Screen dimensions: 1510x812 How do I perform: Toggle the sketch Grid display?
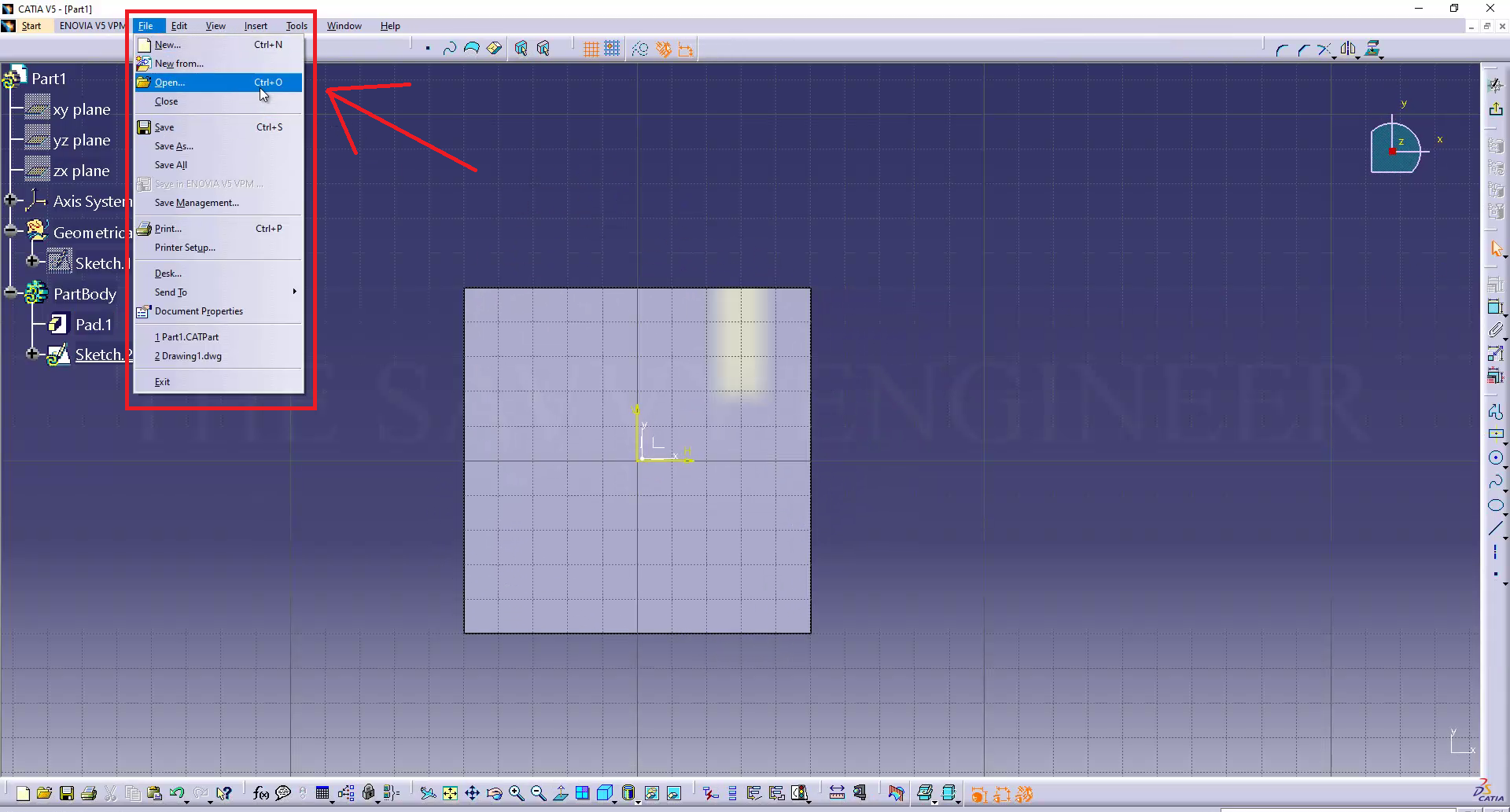[x=591, y=50]
